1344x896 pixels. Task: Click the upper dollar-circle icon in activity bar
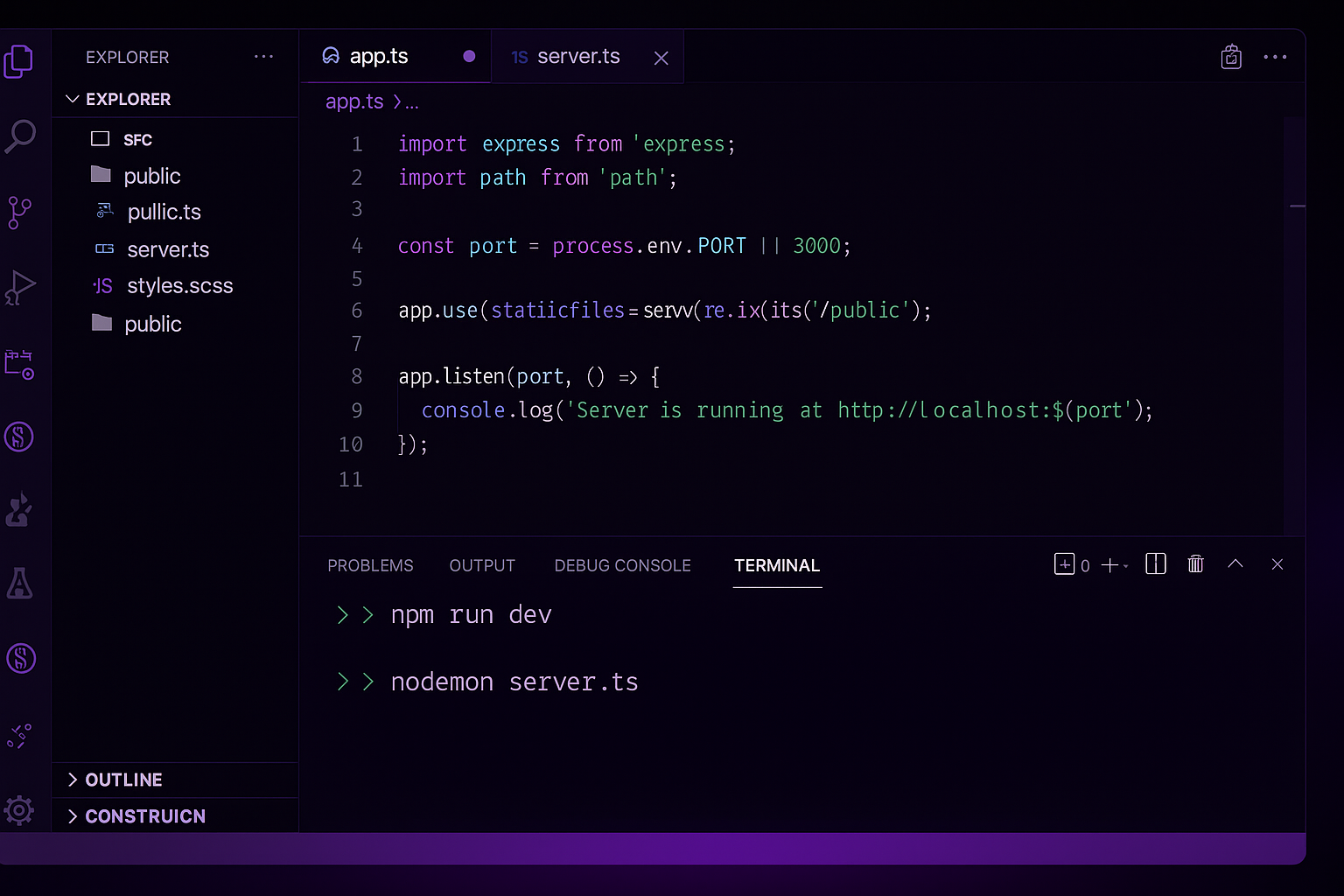pos(19,437)
